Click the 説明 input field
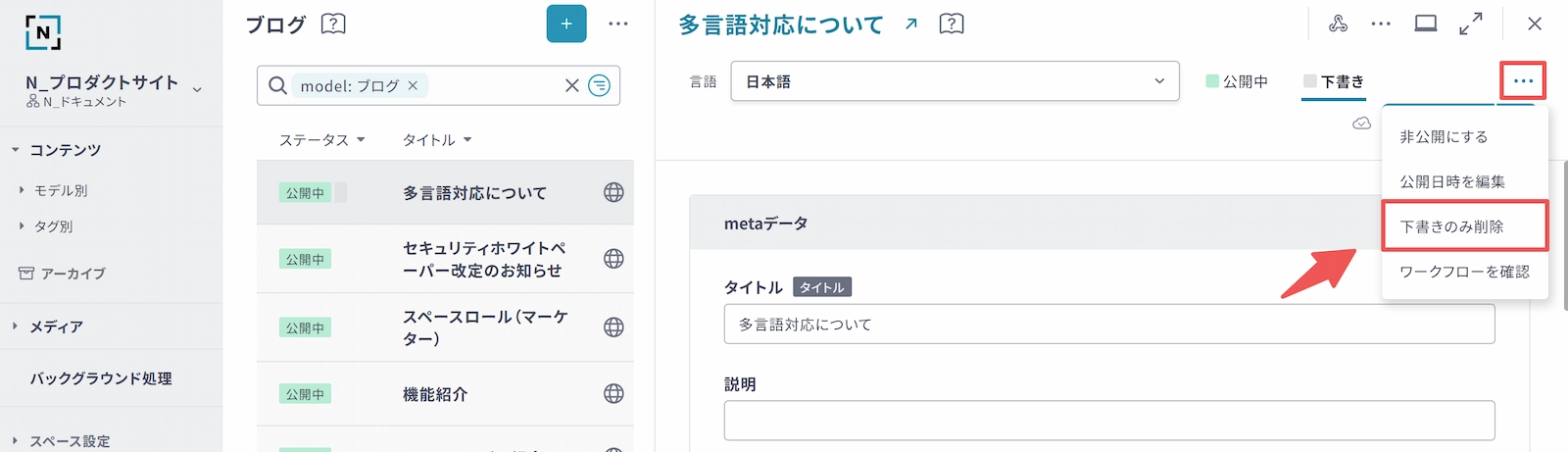Viewport: 1568px width, 452px height. click(1108, 421)
